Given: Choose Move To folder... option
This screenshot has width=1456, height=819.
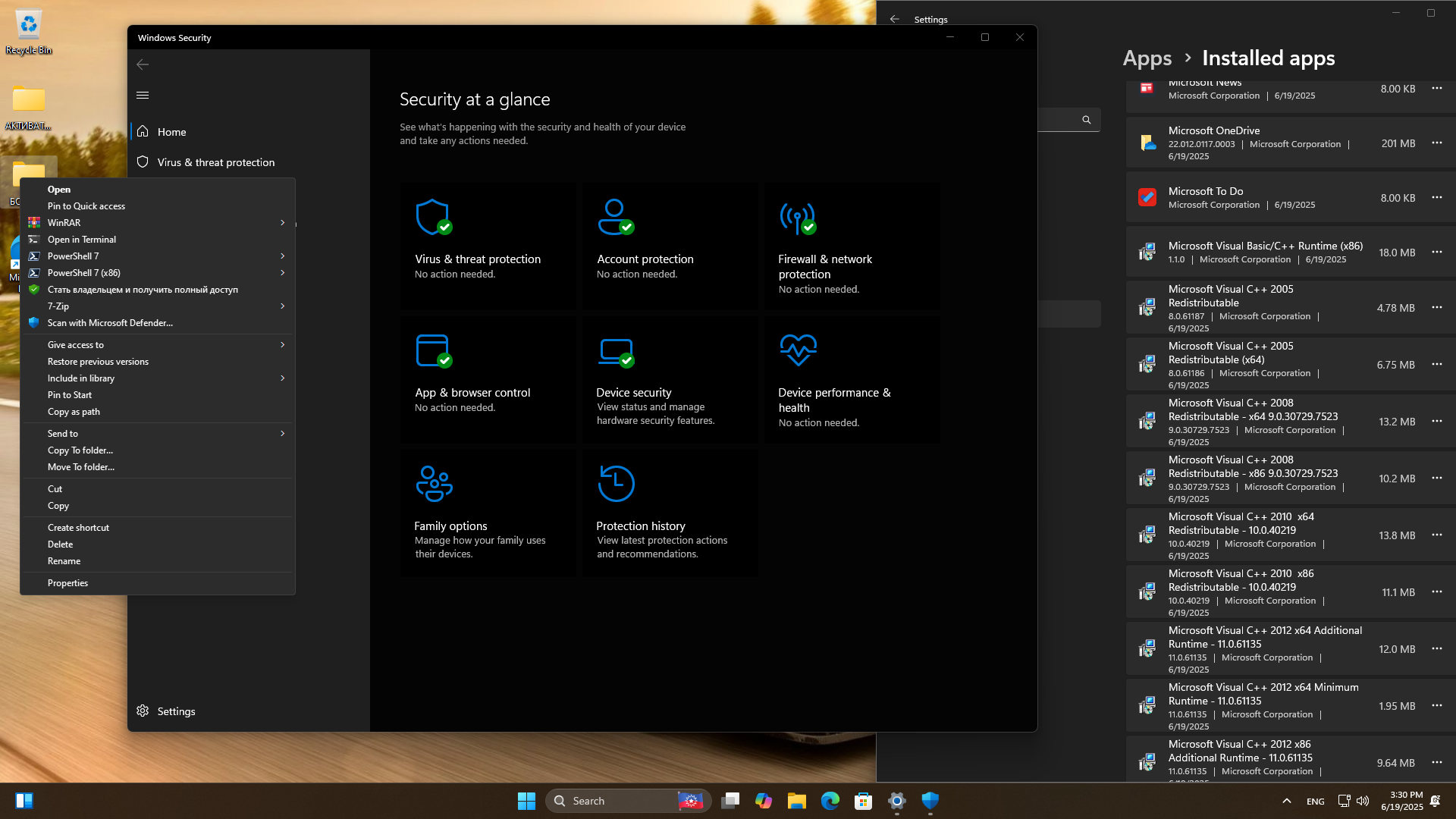Looking at the screenshot, I should 158,467.
